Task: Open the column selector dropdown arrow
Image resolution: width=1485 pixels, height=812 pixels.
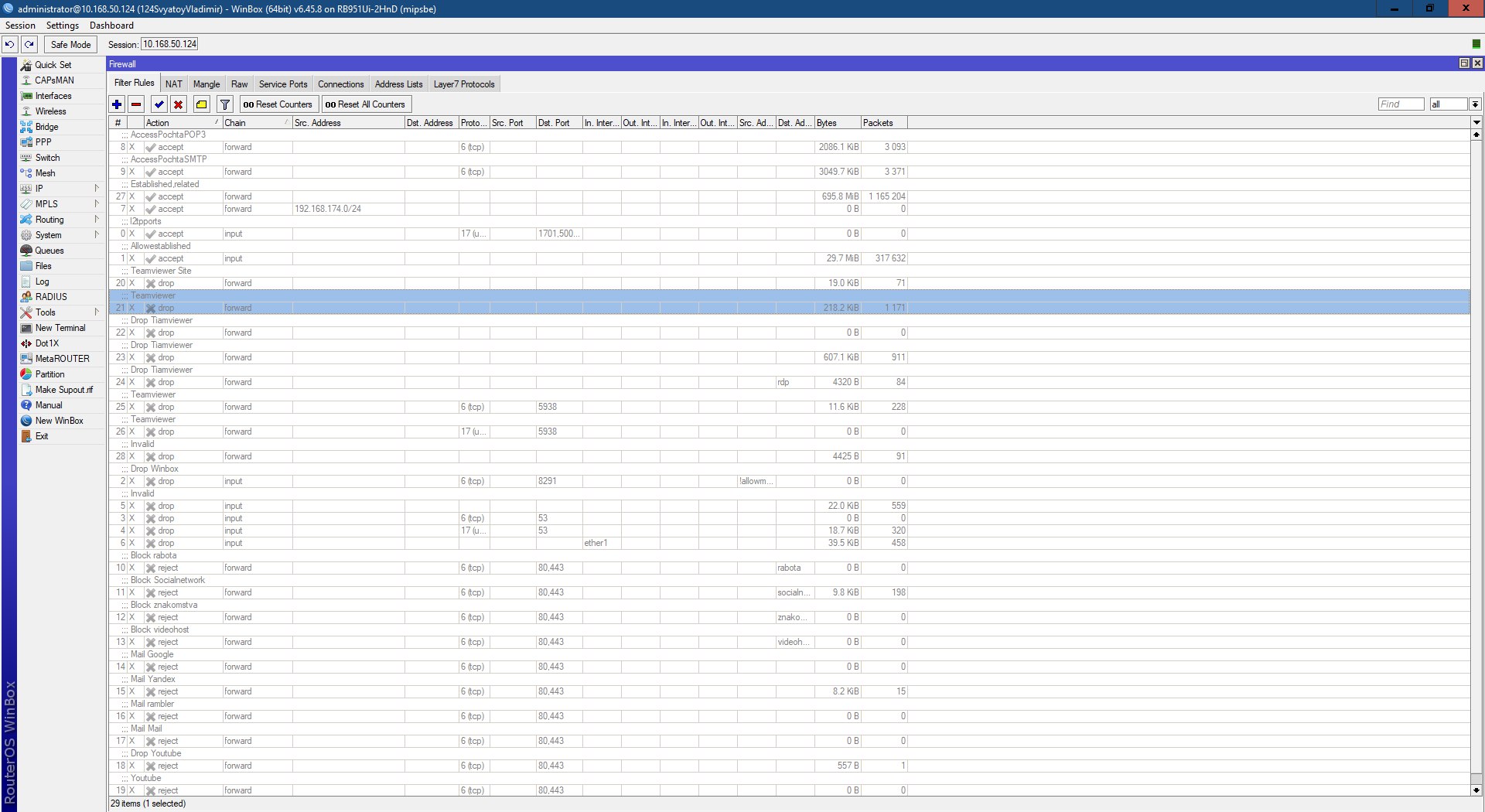Action: point(1476,122)
